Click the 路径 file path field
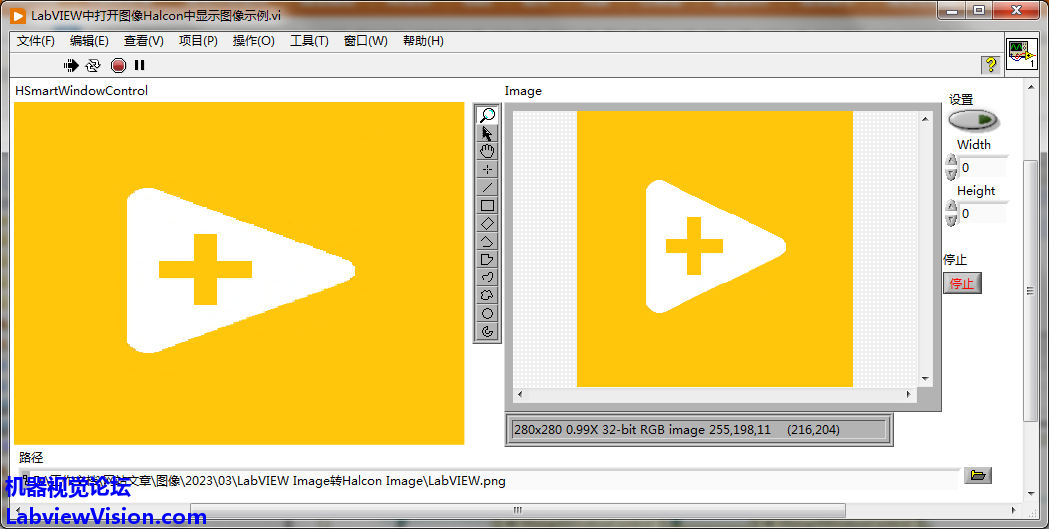Viewport: 1049px width, 529px height. click(x=491, y=480)
